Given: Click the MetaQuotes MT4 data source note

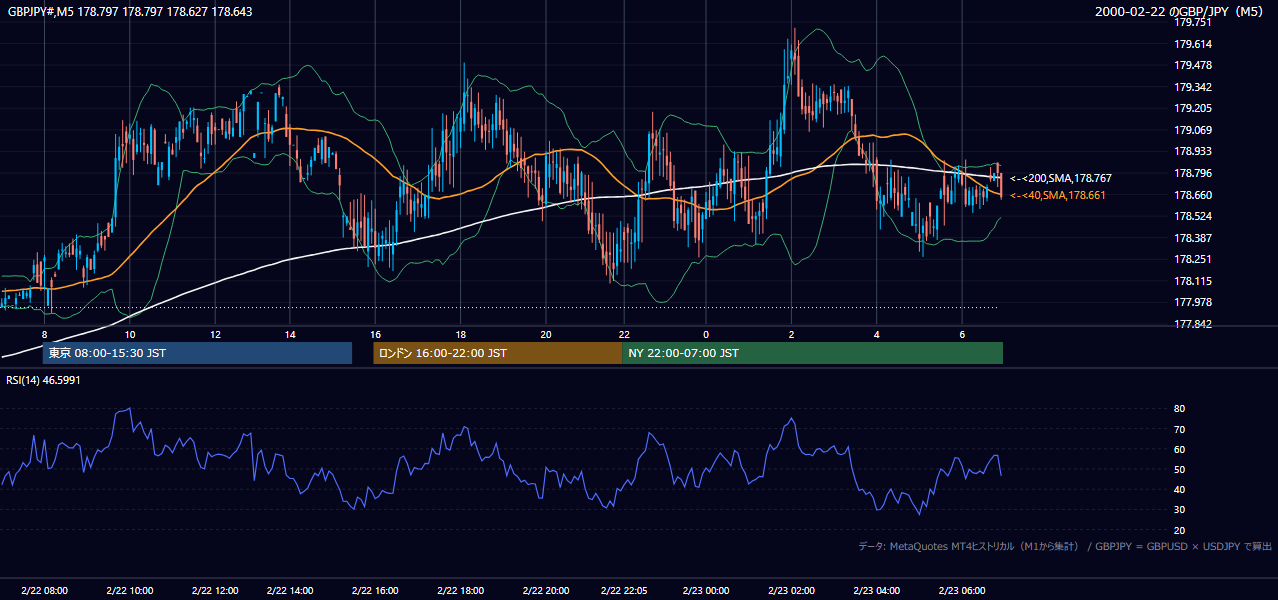Looking at the screenshot, I should [1065, 546].
